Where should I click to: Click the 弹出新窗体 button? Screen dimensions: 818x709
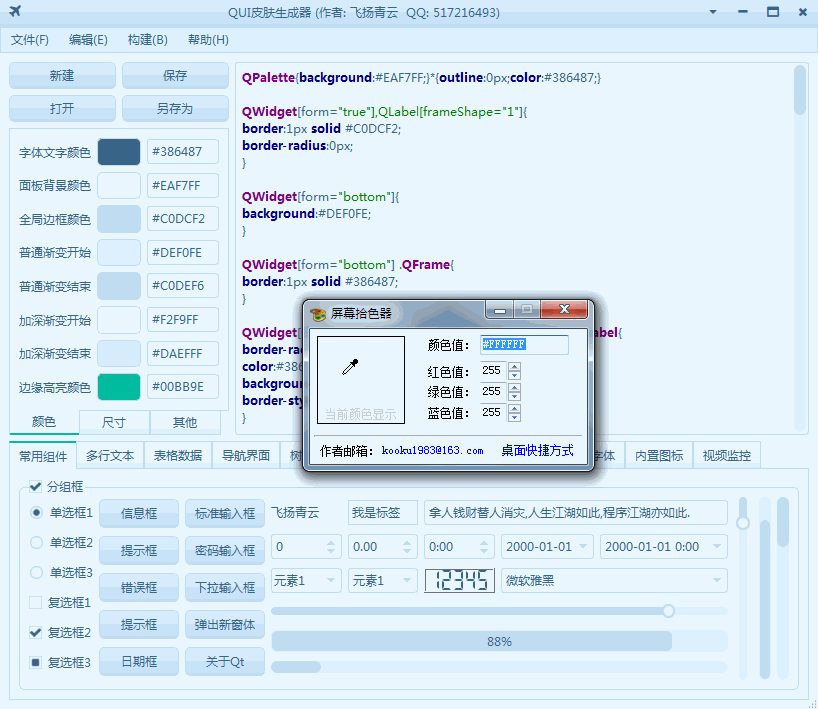(225, 624)
